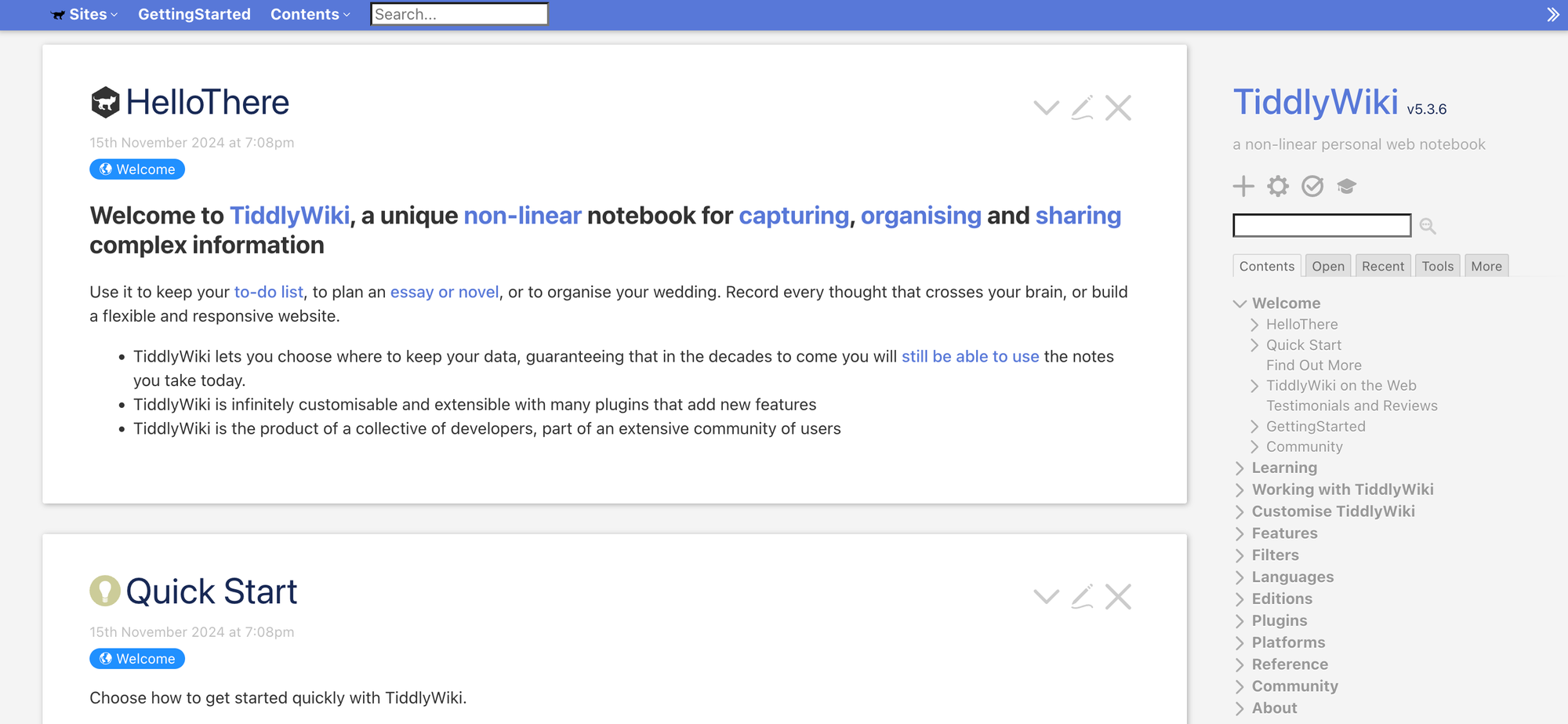This screenshot has height=724, width=1568.
Task: Expand the Editions section
Action: (x=1240, y=599)
